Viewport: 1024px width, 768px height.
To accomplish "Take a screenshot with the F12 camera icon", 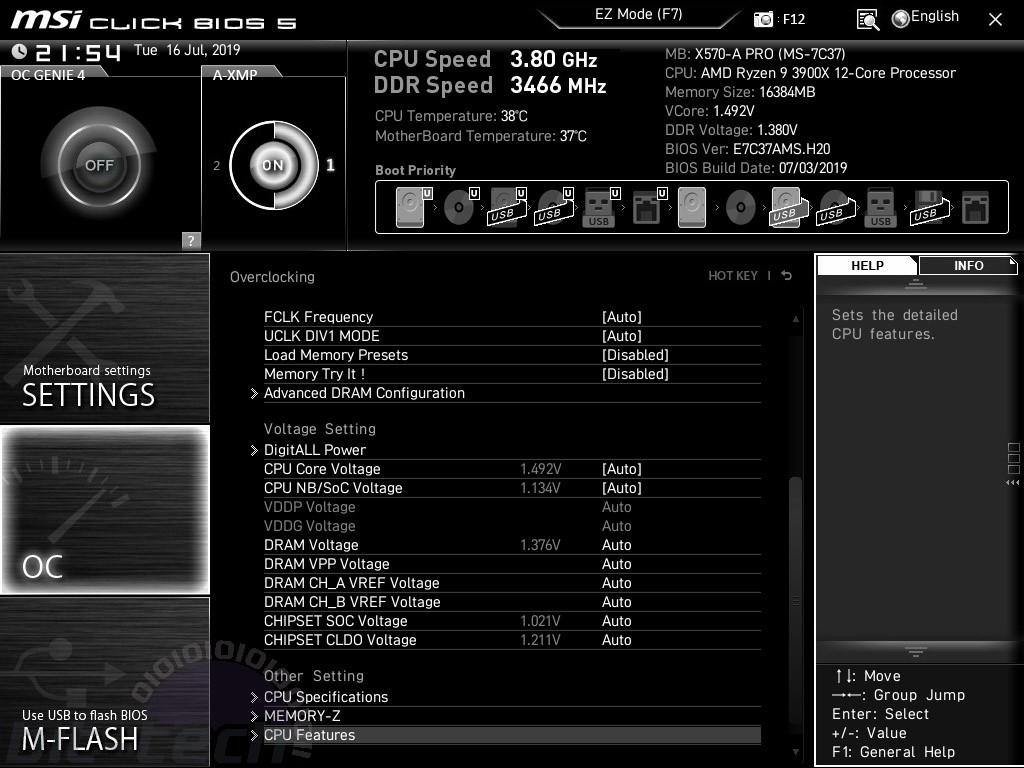I will pyautogui.click(x=763, y=19).
